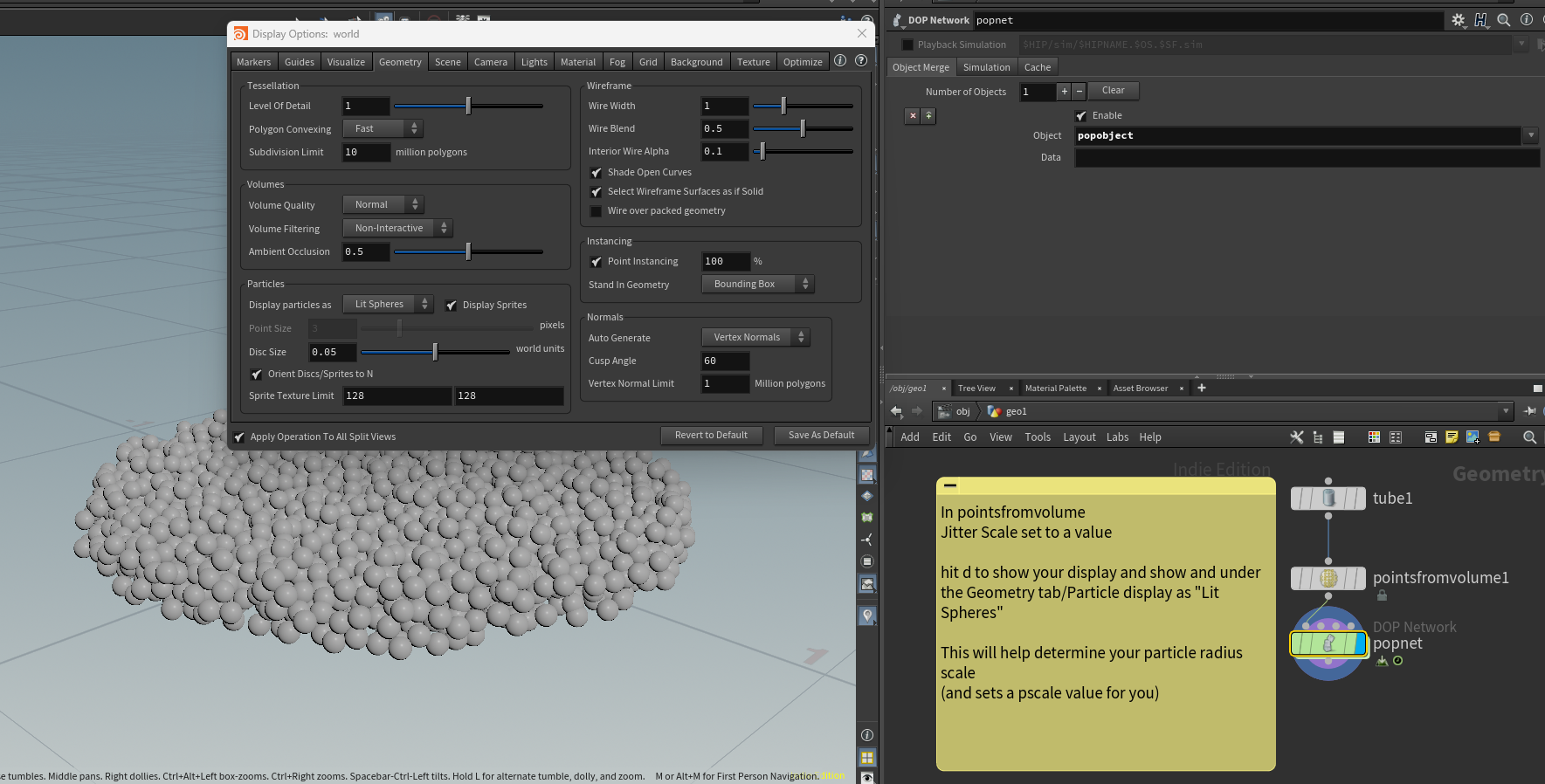This screenshot has width=1545, height=784.
Task: Enable Wire over packed geometry
Action: point(597,211)
